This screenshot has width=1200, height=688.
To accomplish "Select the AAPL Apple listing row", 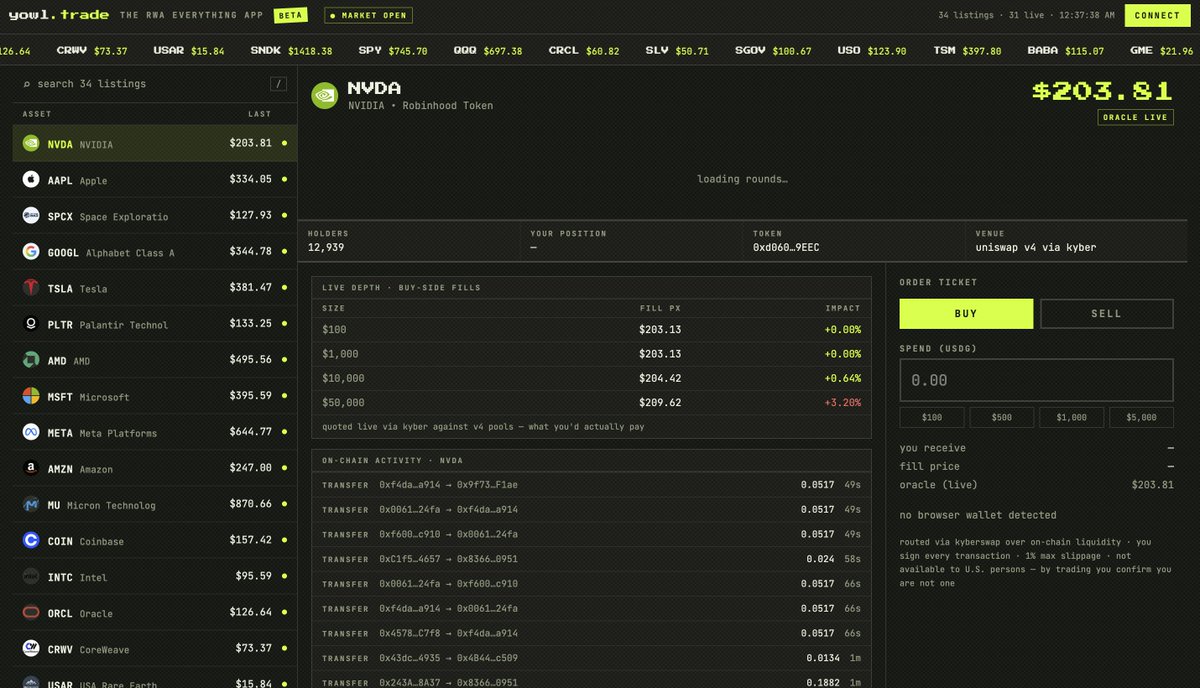I will point(155,179).
